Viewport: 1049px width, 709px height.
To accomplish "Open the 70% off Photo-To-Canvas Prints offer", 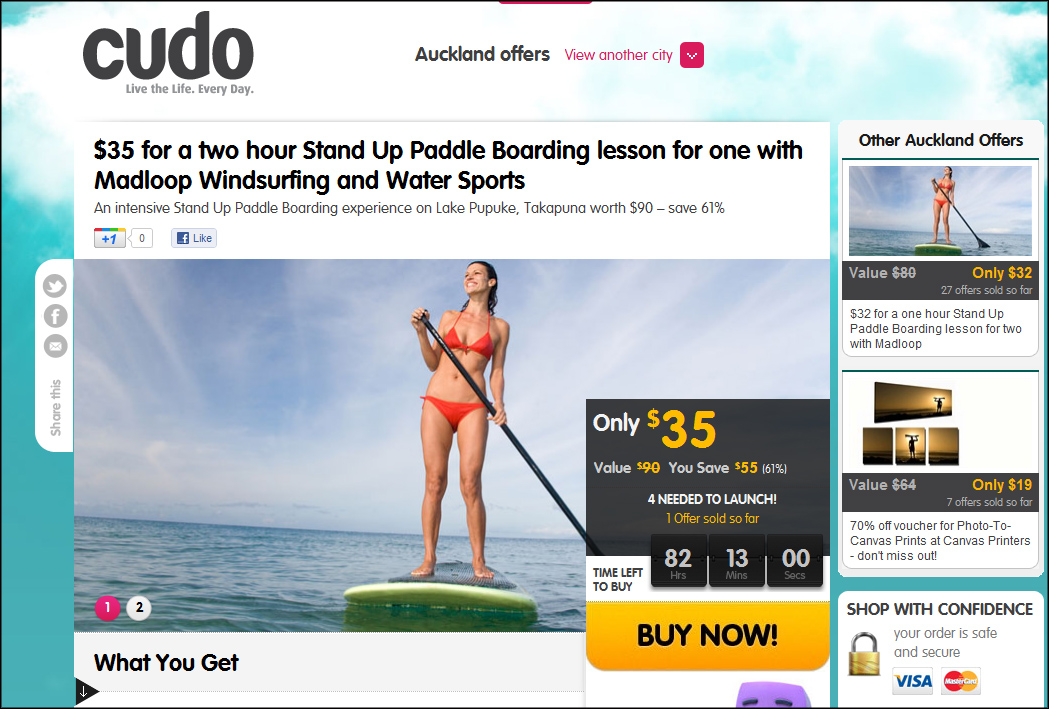I will pyautogui.click(x=940, y=540).
